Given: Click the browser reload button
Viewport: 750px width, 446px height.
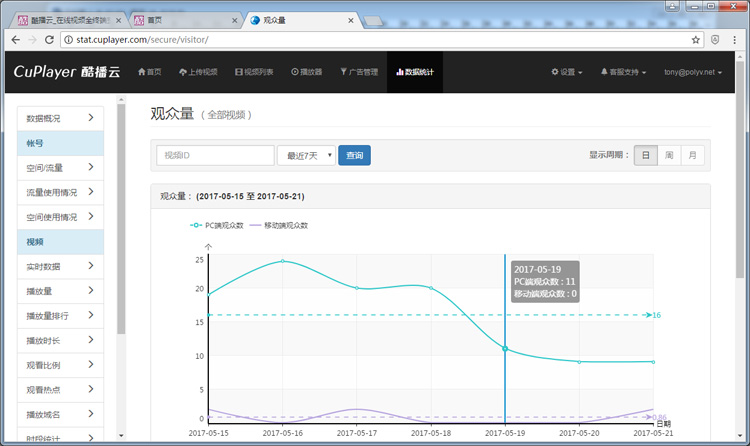Looking at the screenshot, I should click(49, 40).
